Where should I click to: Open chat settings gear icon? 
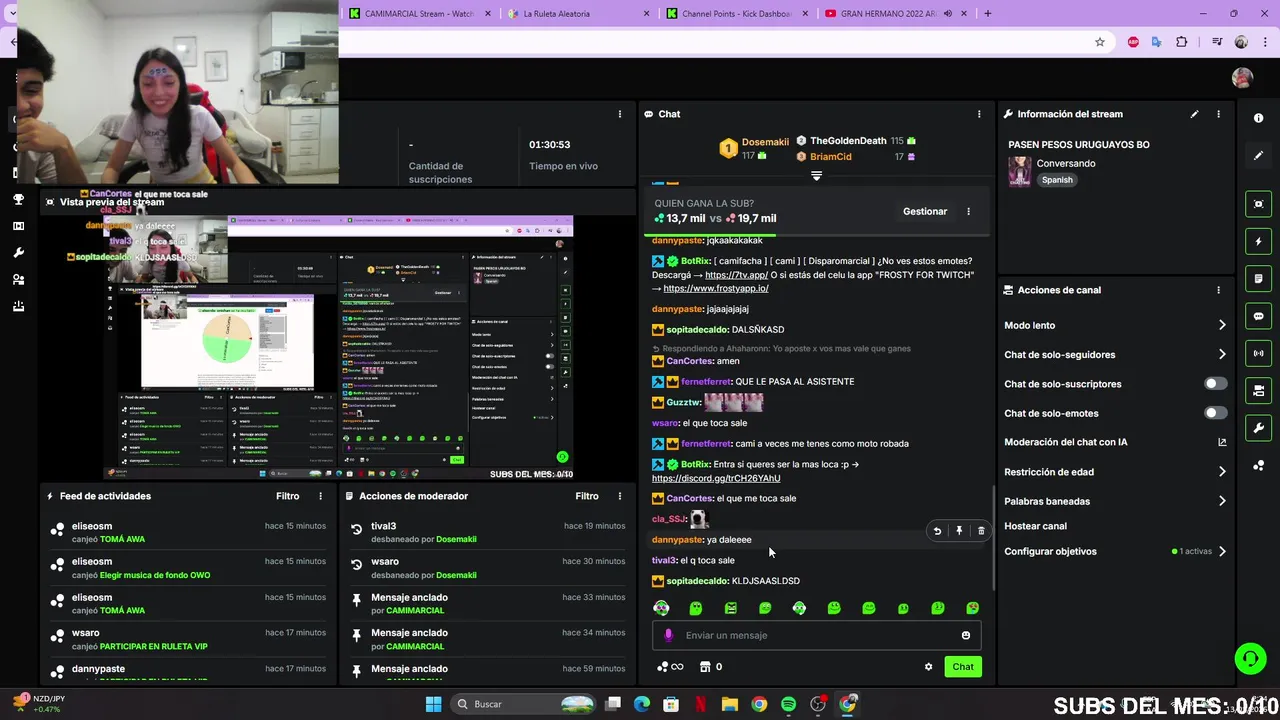coord(928,667)
